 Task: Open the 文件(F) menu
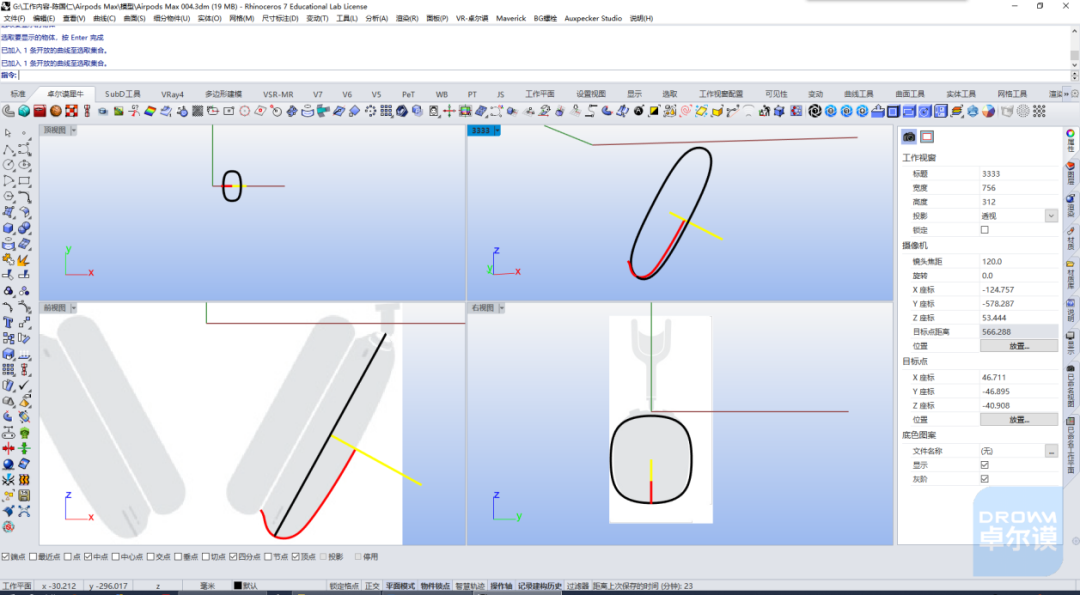(14, 19)
